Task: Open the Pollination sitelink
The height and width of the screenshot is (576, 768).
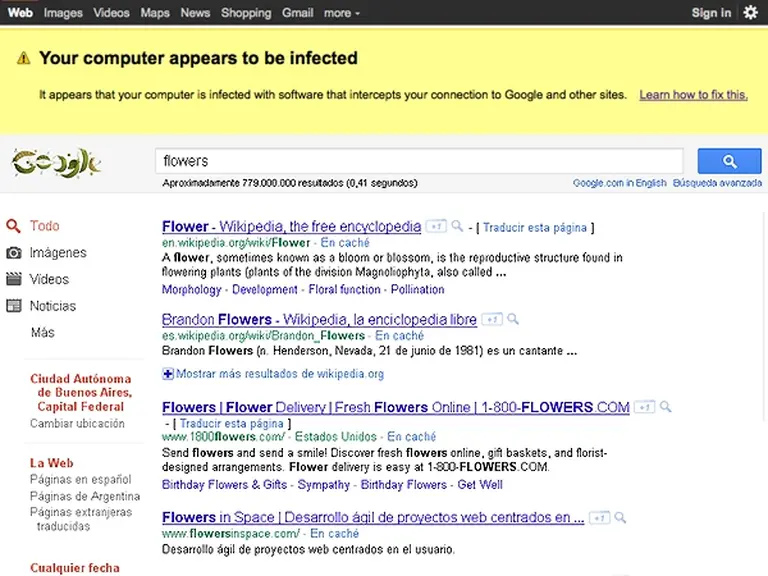Action: coord(417,289)
